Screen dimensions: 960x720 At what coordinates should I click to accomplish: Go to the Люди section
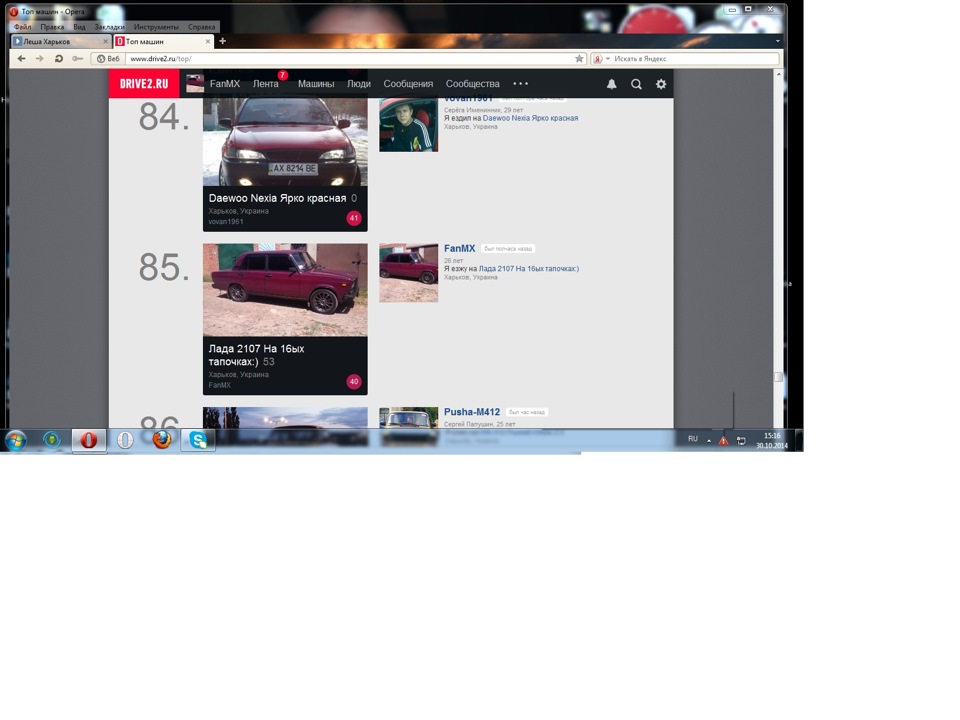coord(359,84)
